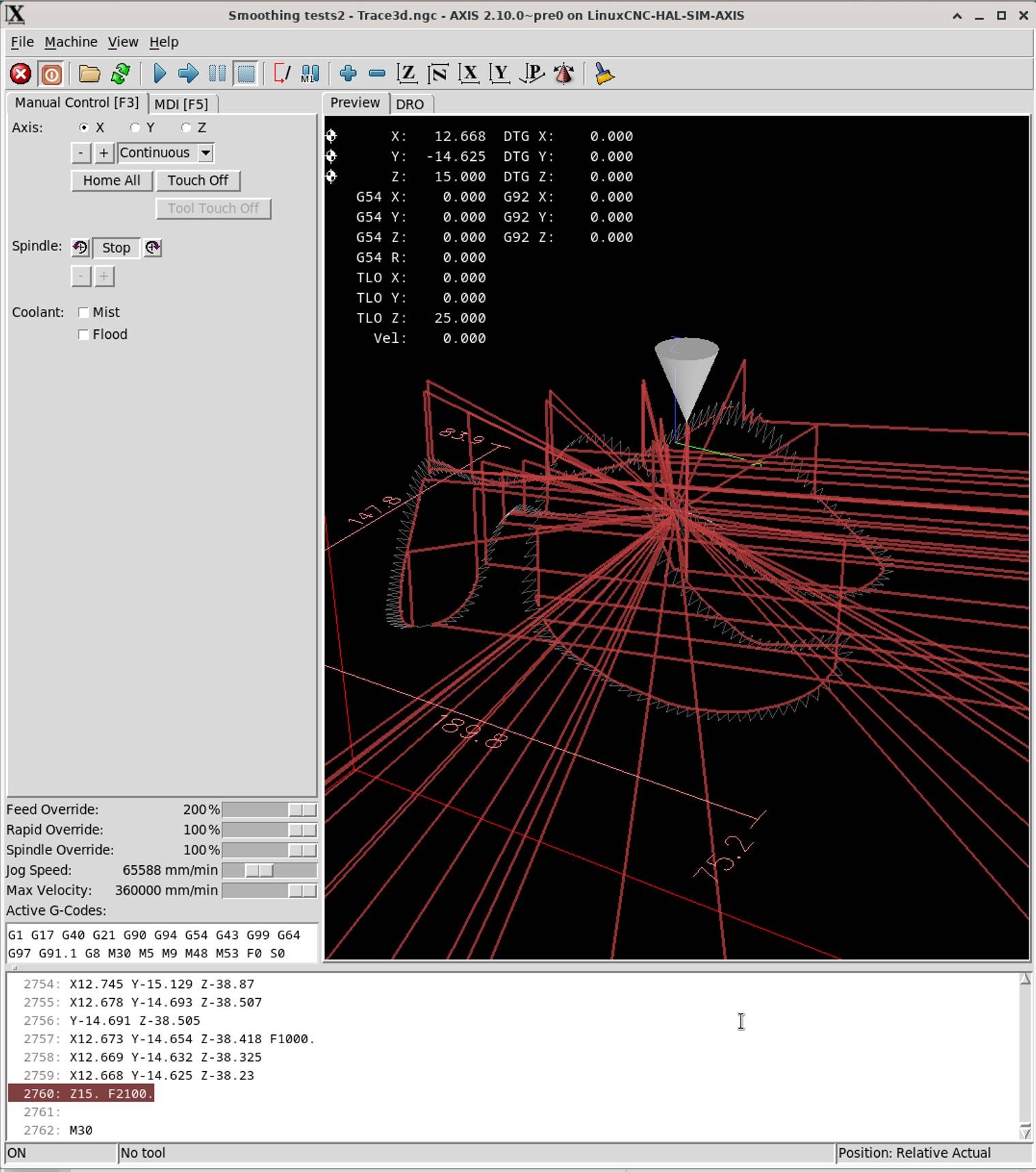Zoom out the preview with the minus icon
The image size is (1036, 1172).
tap(377, 74)
